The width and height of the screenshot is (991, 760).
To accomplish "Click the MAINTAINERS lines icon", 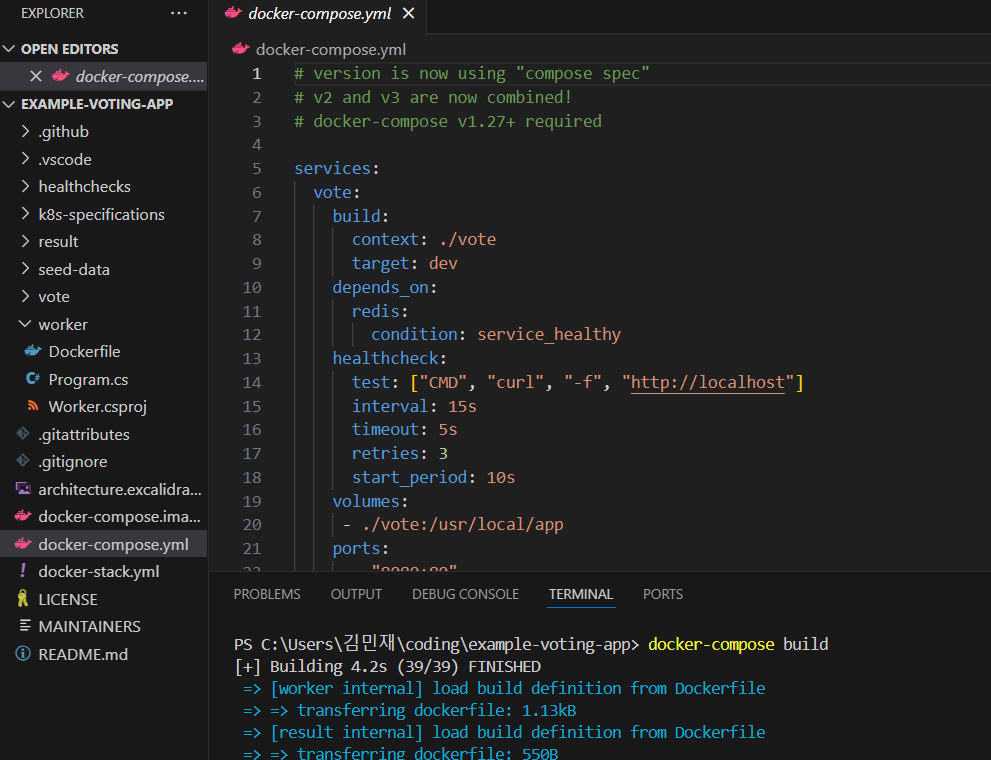I will tap(25, 625).
